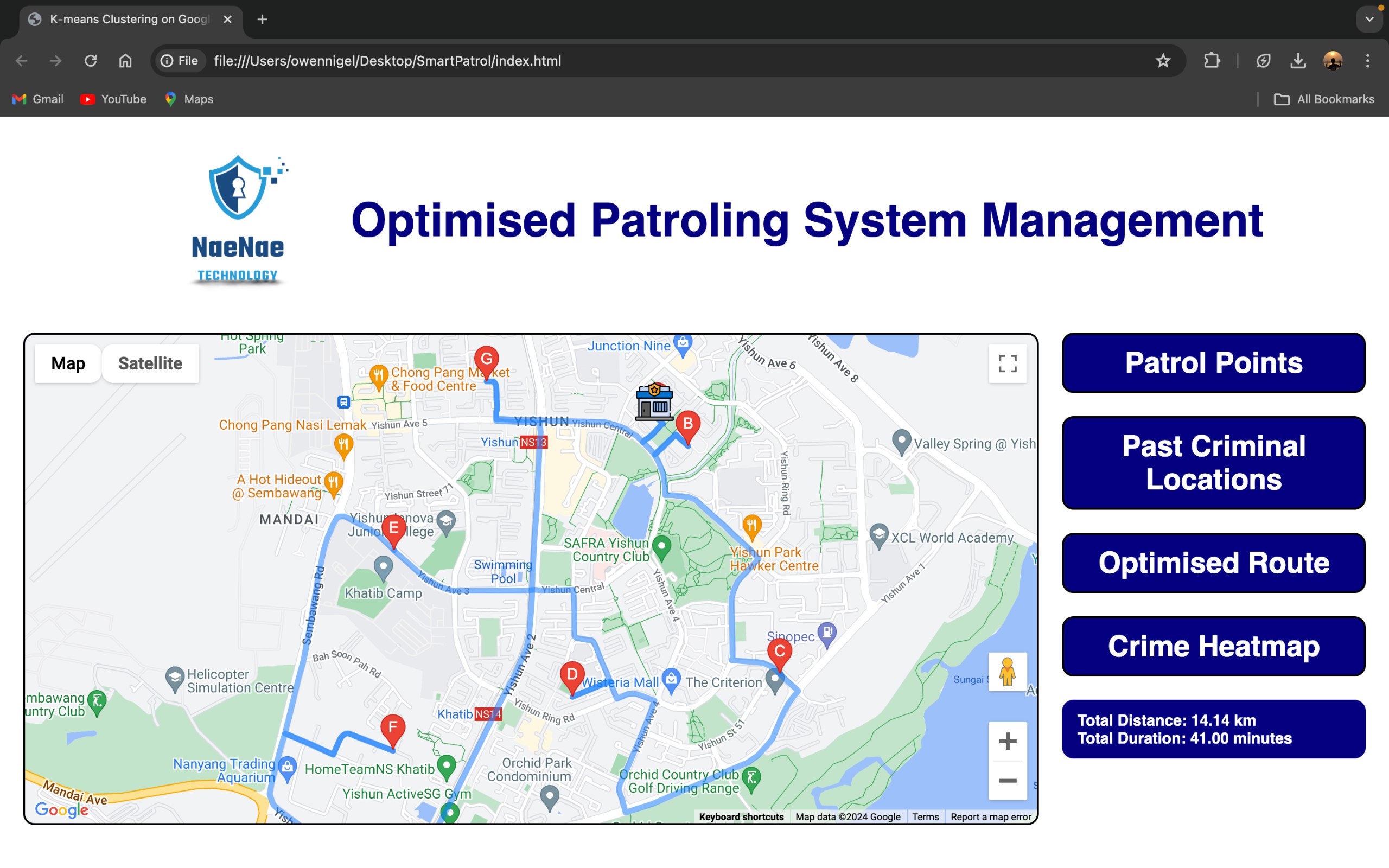Image resolution: width=1389 pixels, height=868 pixels.
Task: Zoom in the map with plus button
Action: pyautogui.click(x=1008, y=741)
